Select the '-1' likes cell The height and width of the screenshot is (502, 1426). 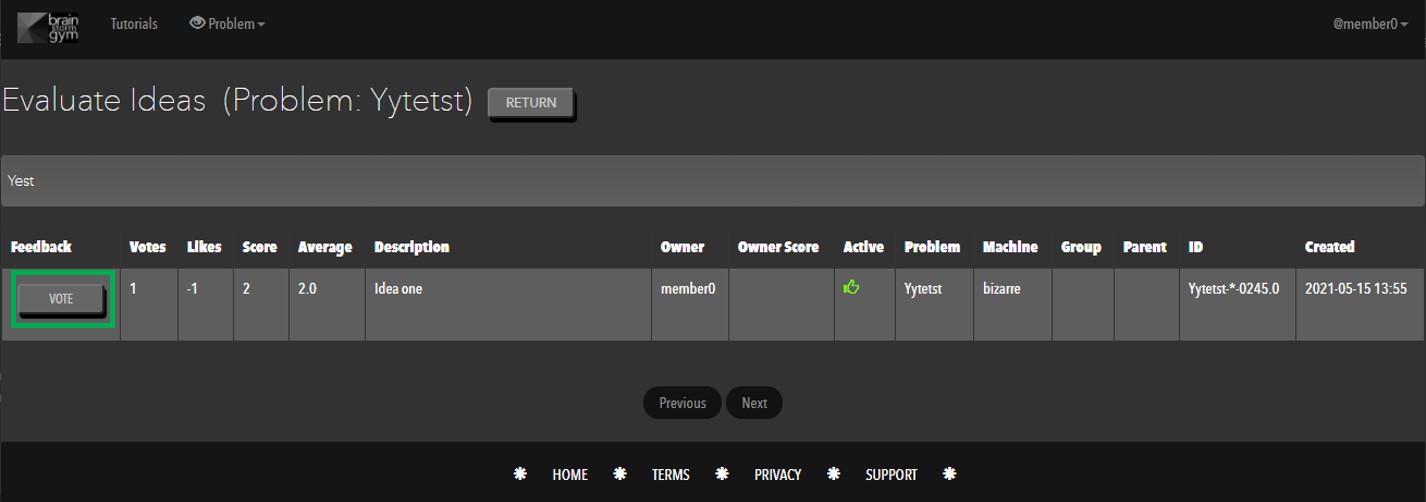click(x=206, y=304)
